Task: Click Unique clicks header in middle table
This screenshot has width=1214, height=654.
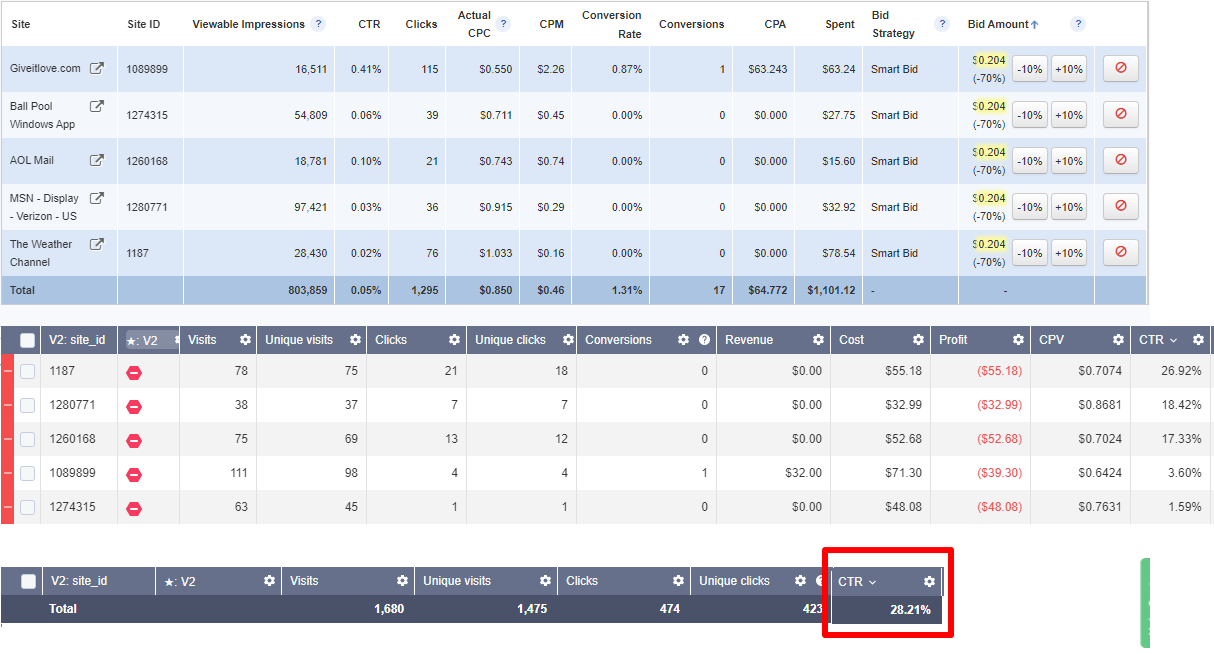Action: click(x=511, y=340)
